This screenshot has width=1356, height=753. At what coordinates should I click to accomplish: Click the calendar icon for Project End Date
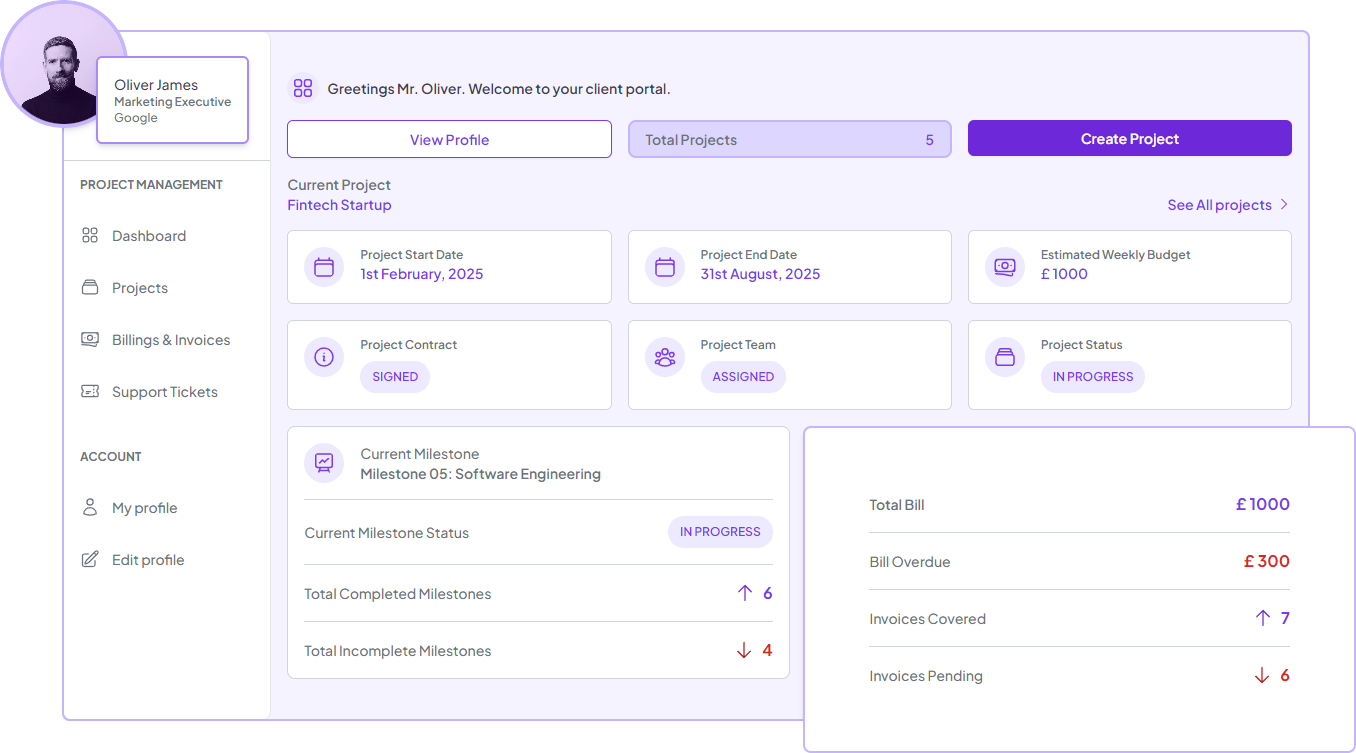coord(664,267)
